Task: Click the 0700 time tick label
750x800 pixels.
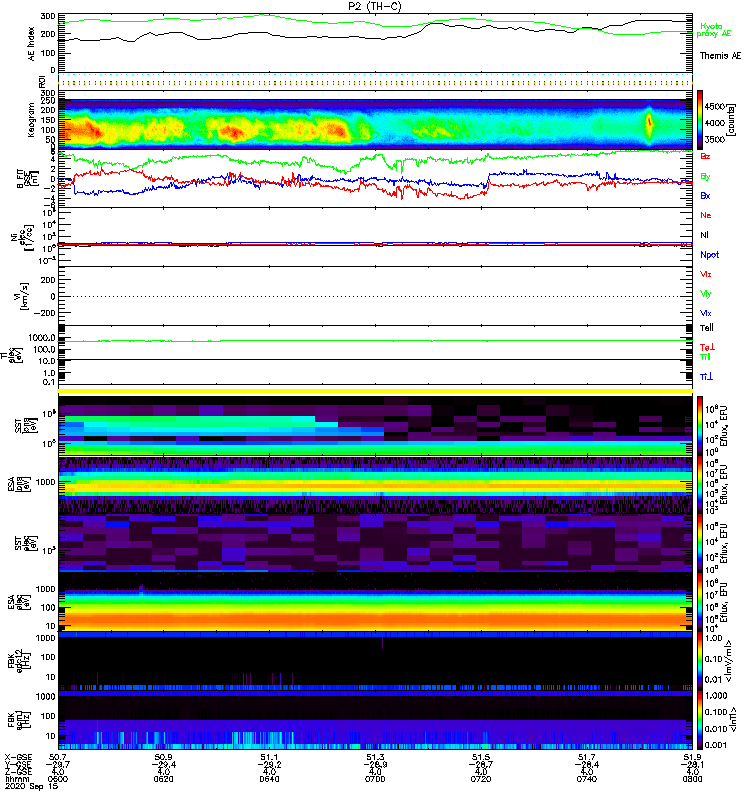Action: tap(375, 779)
